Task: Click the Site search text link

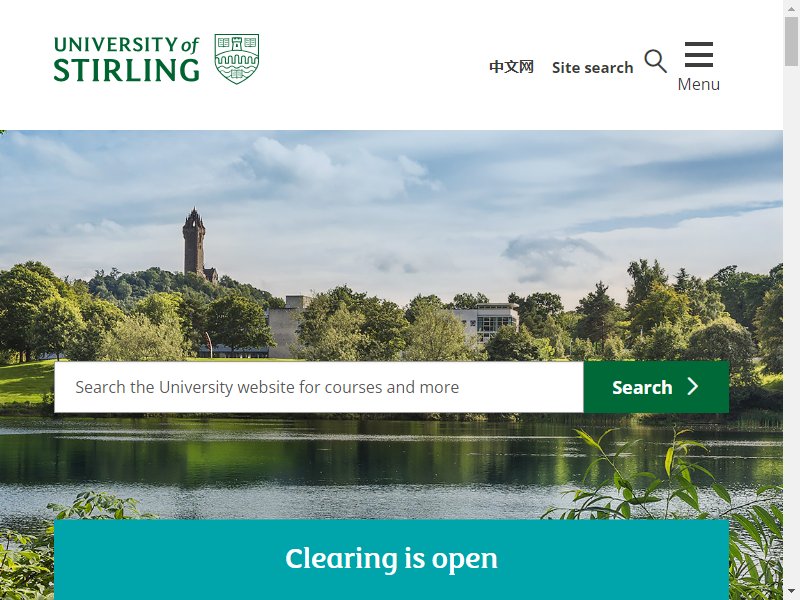Action: pos(592,67)
